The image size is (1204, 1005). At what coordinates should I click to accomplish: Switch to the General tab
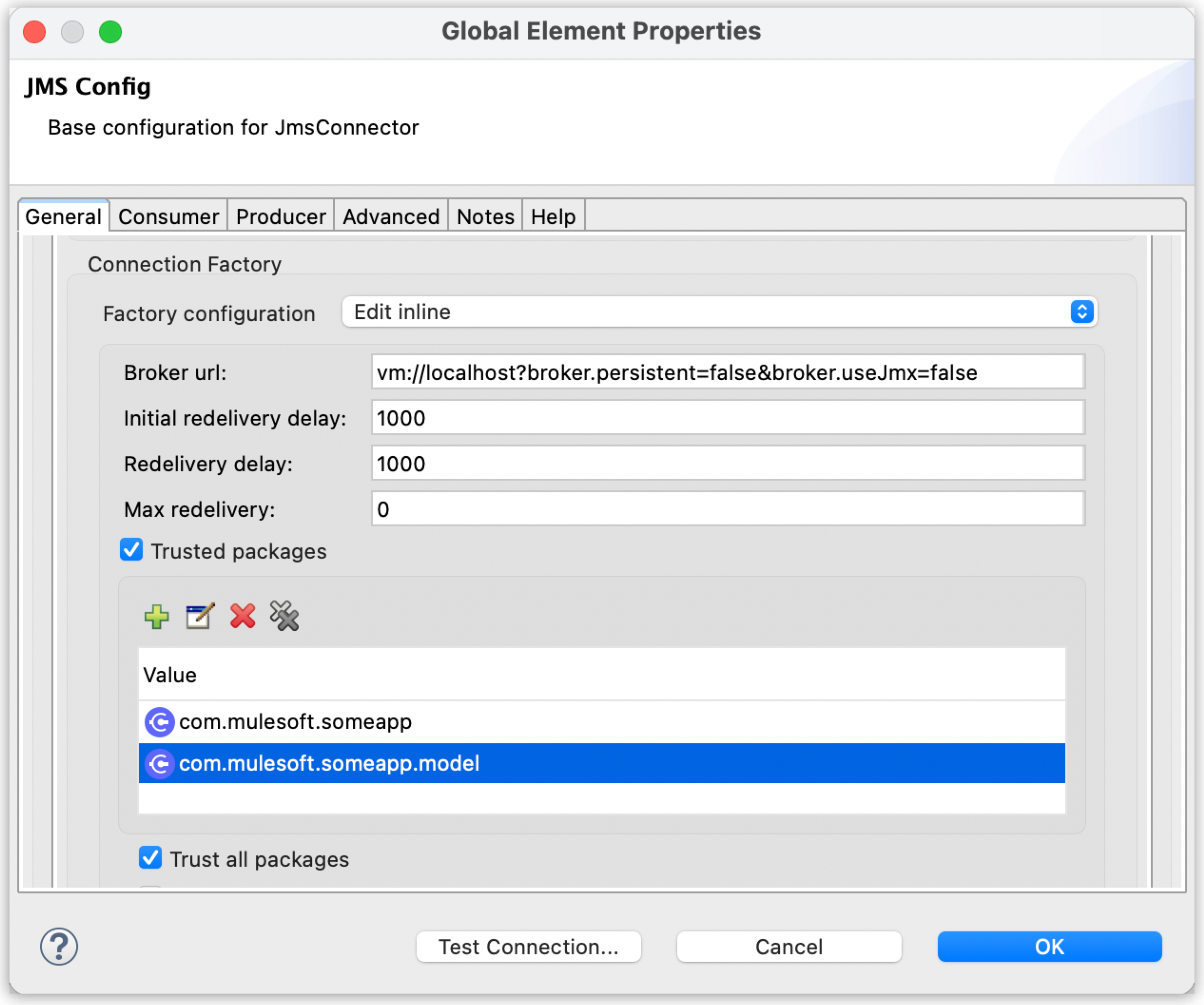pyautogui.click(x=63, y=217)
